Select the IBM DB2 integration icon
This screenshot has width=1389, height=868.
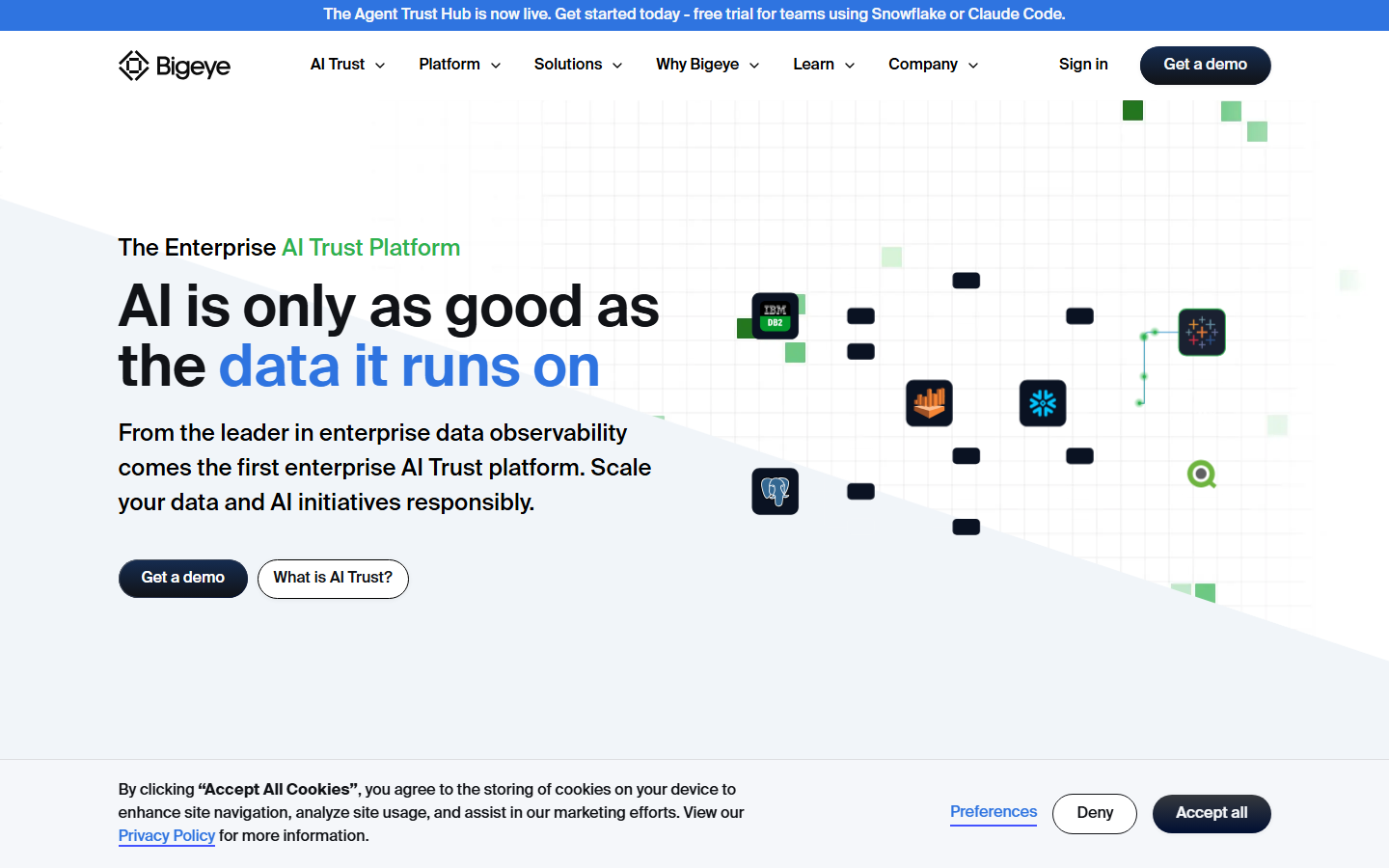(776, 316)
